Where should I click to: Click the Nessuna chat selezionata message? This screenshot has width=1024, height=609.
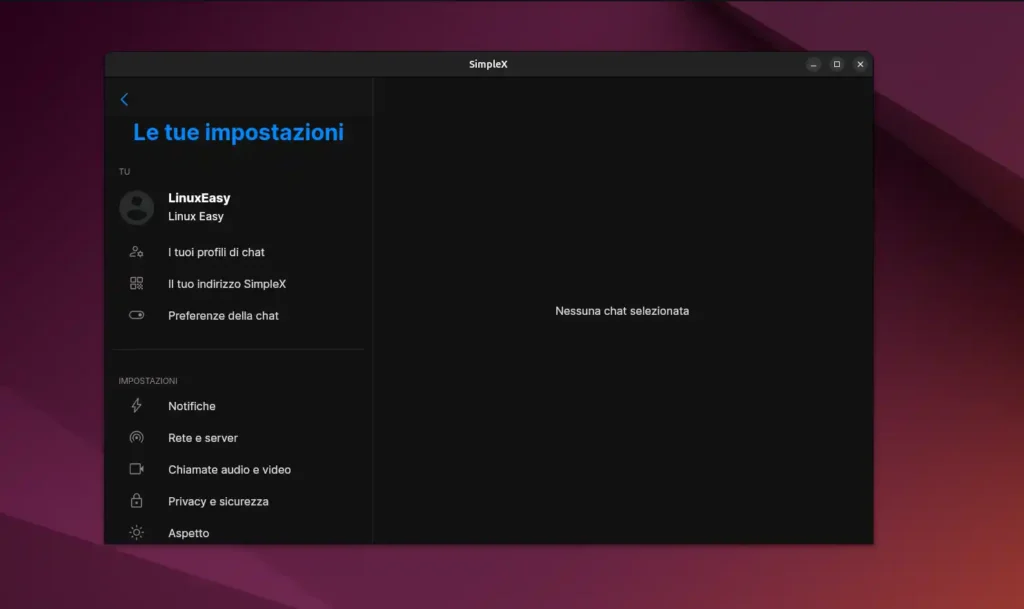tap(622, 311)
